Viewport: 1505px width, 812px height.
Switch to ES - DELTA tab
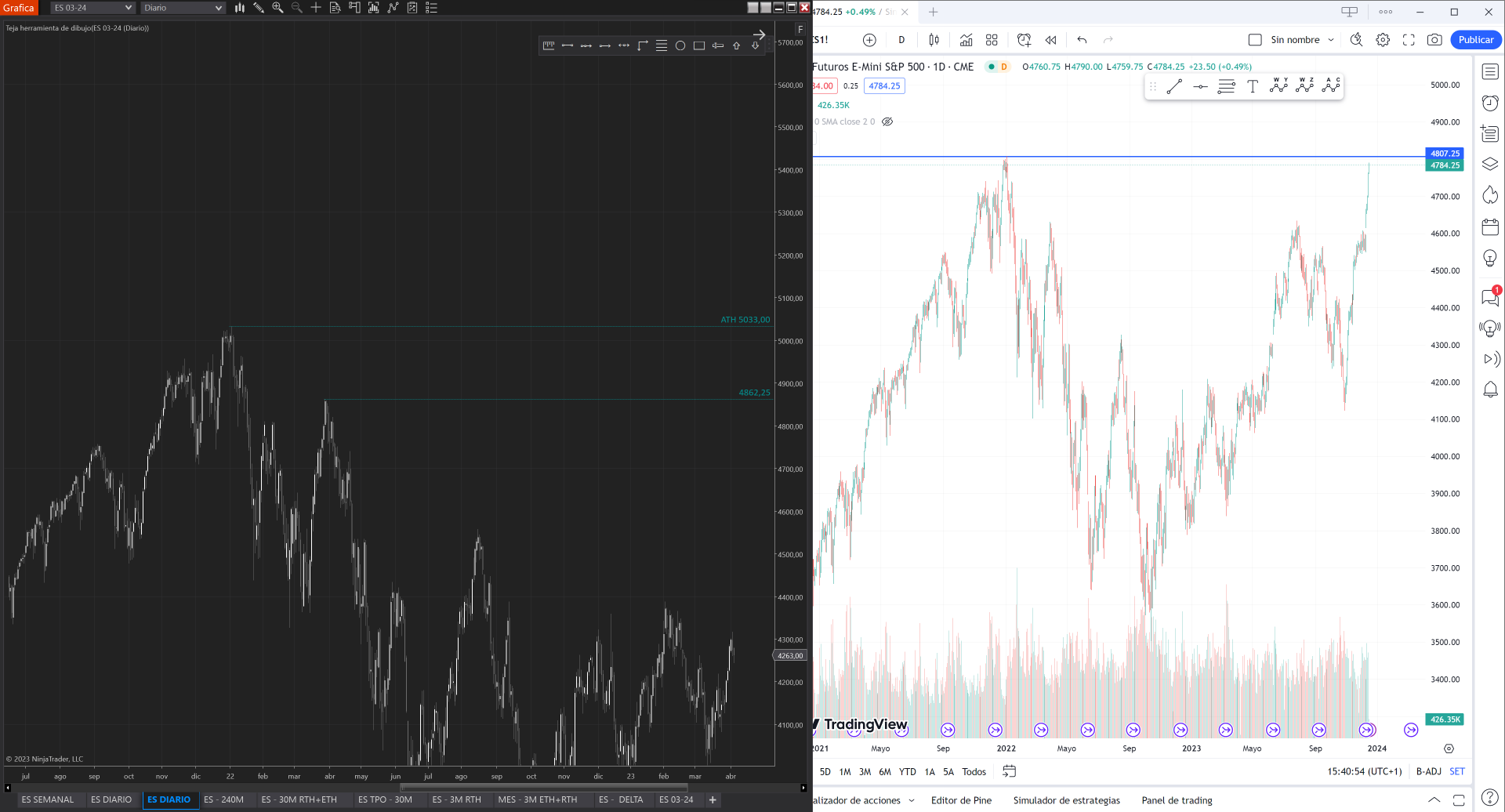point(621,799)
